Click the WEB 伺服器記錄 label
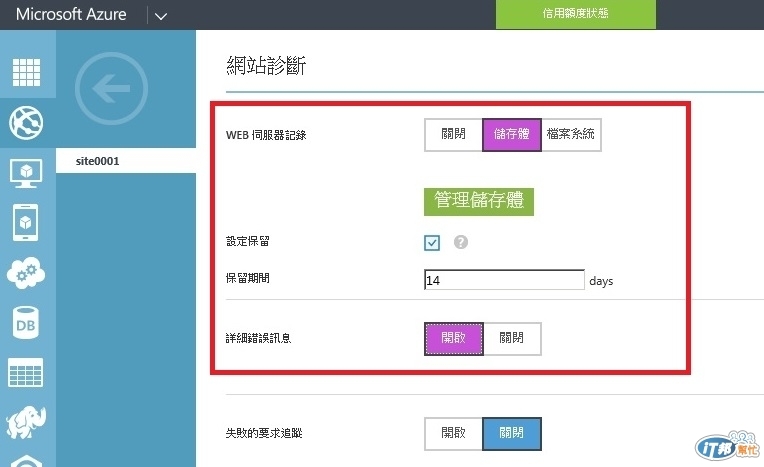Viewport: 764px width, 467px height. coord(266,135)
